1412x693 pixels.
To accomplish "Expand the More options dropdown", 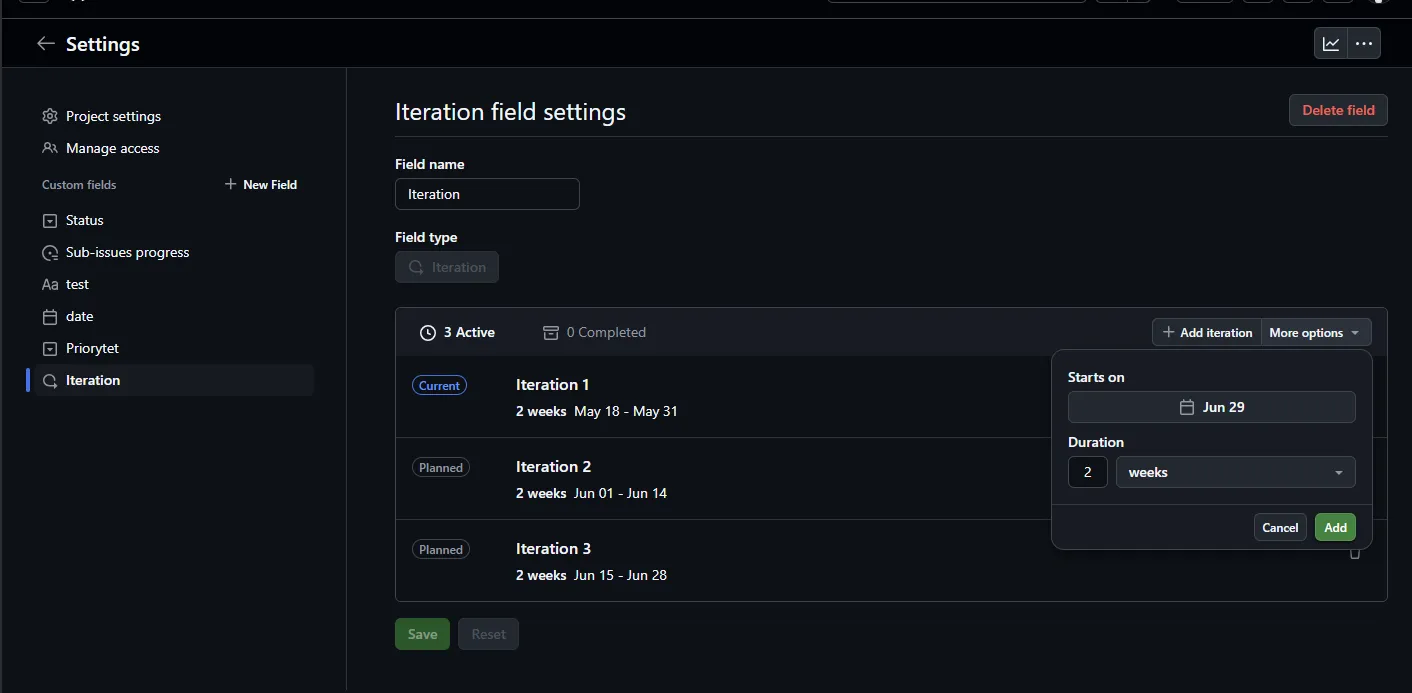I will pyautogui.click(x=1315, y=333).
